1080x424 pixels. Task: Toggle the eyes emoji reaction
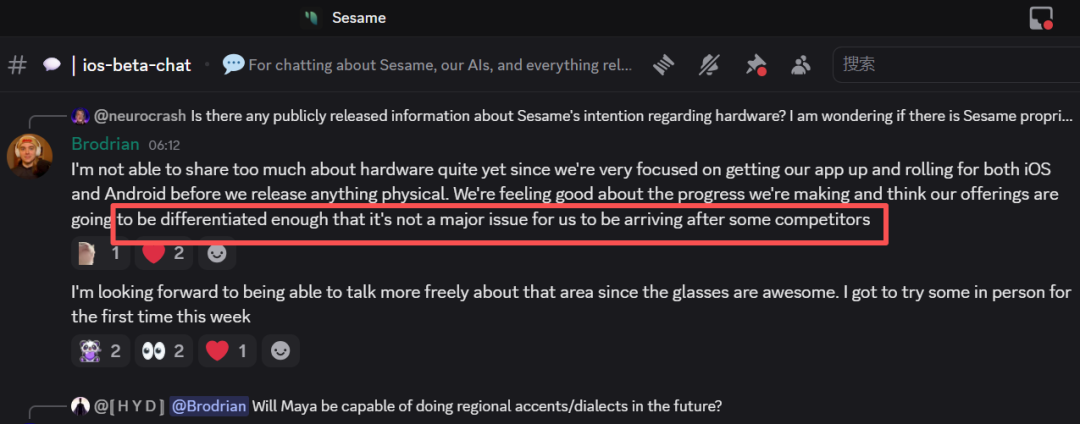pos(162,350)
